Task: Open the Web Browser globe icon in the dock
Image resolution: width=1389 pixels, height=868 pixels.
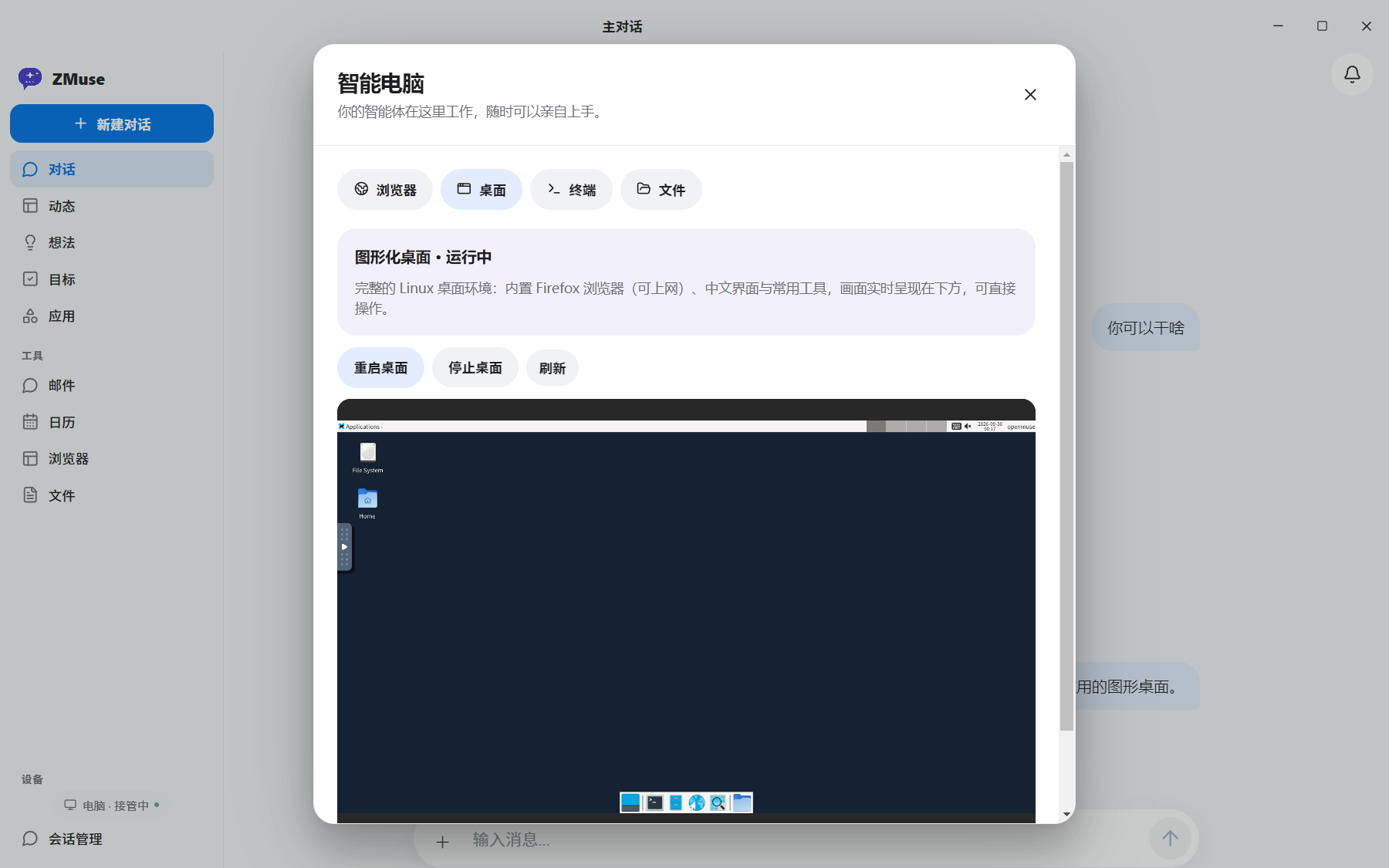Action: click(x=697, y=803)
